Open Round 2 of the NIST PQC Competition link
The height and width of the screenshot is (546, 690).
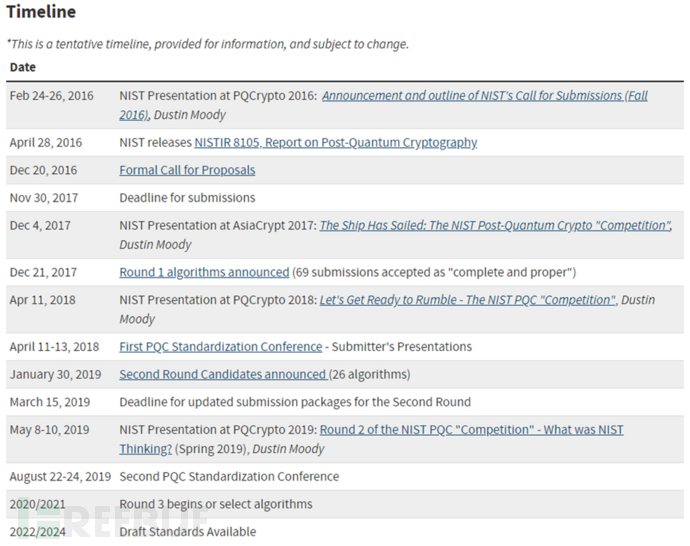471,429
